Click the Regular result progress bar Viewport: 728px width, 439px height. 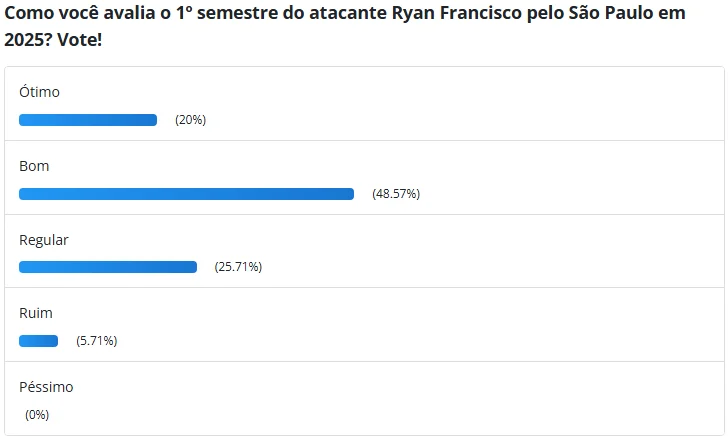pos(108,267)
